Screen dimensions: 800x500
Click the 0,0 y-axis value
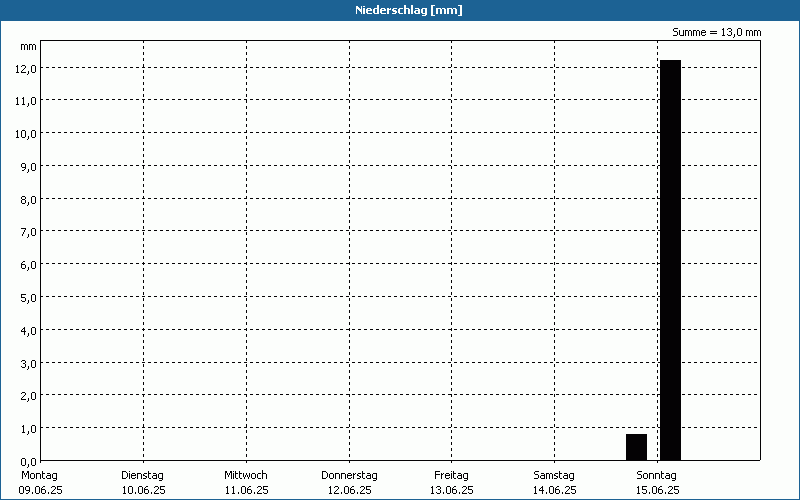pyautogui.click(x=28, y=462)
